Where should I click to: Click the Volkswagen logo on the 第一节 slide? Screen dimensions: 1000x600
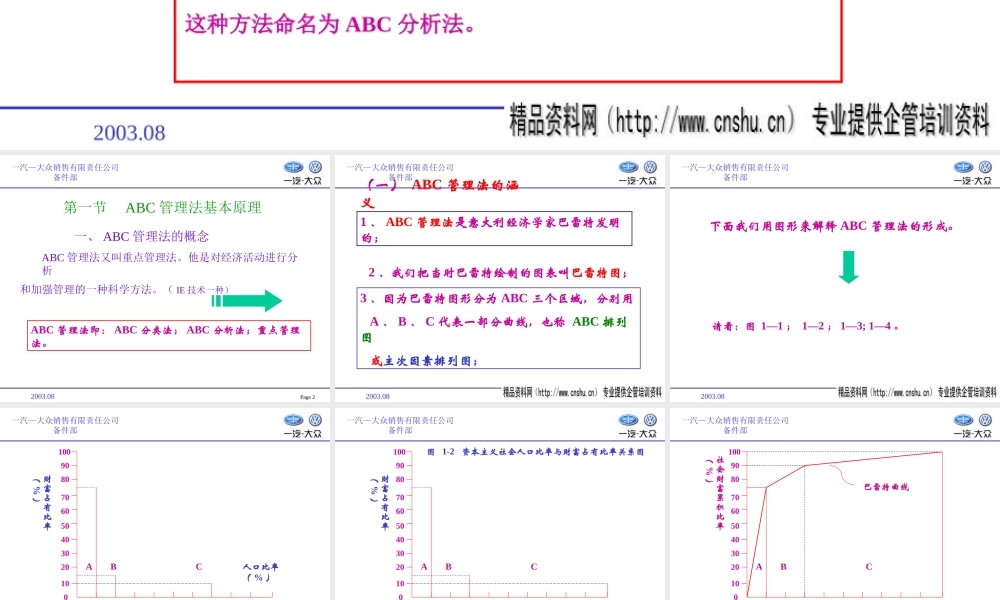[315, 167]
